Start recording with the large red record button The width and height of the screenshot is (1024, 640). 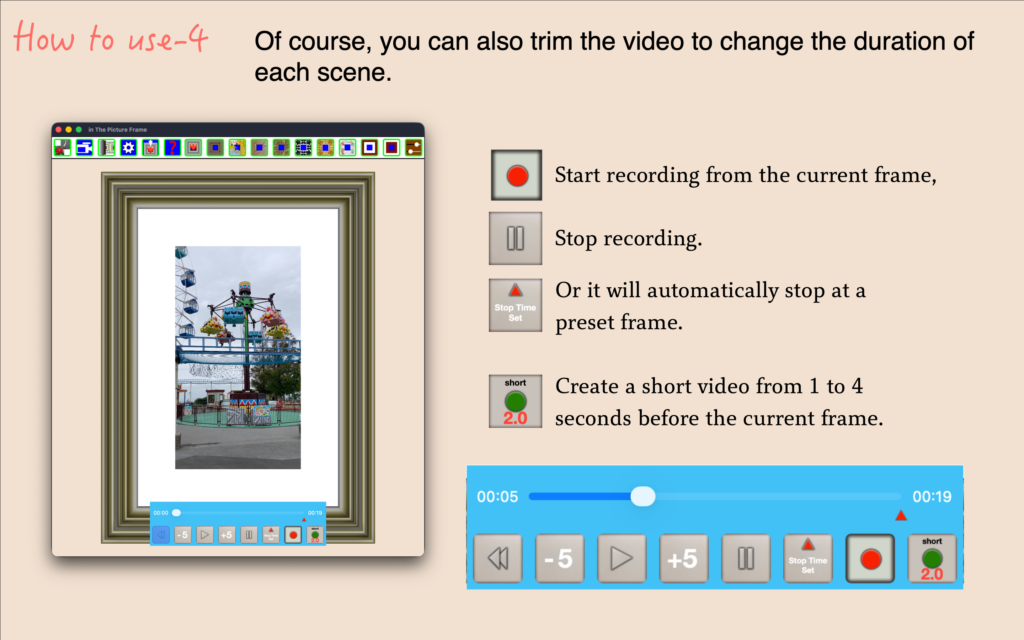point(870,559)
